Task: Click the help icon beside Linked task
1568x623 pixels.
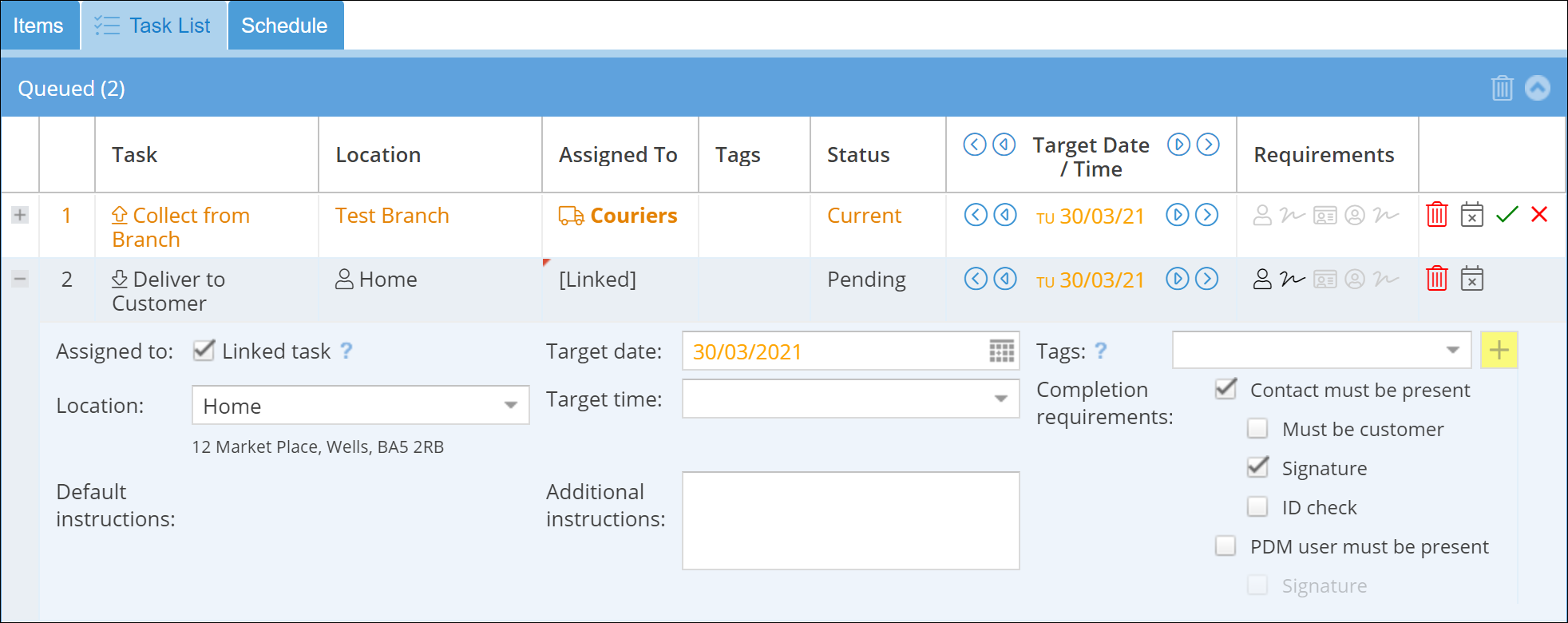Action: pyautogui.click(x=346, y=351)
